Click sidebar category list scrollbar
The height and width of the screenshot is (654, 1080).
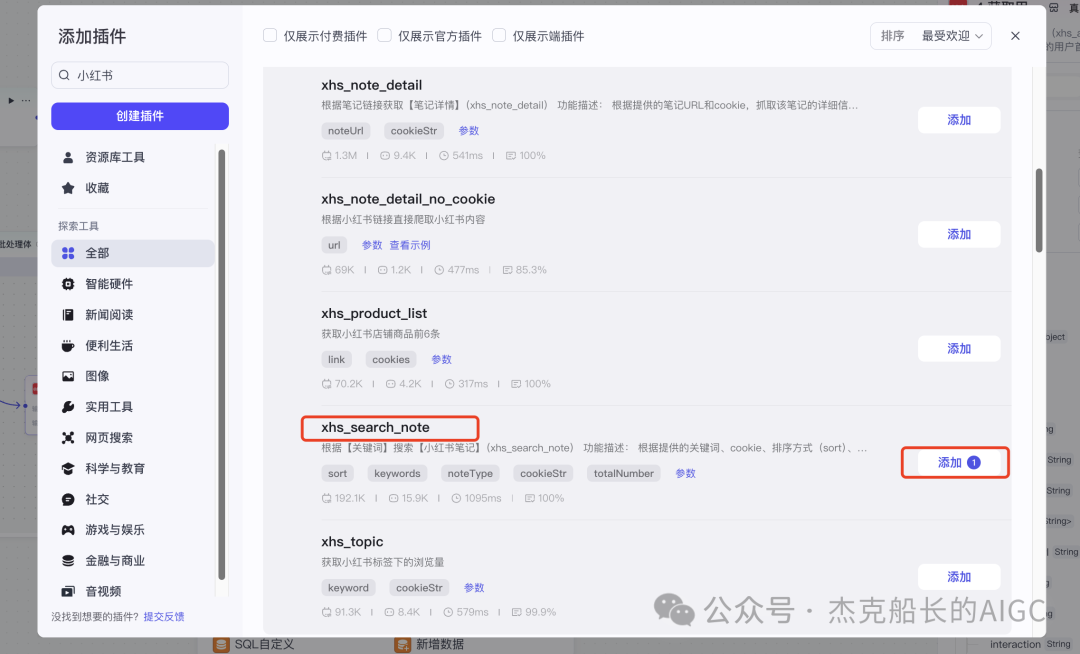pos(222,365)
